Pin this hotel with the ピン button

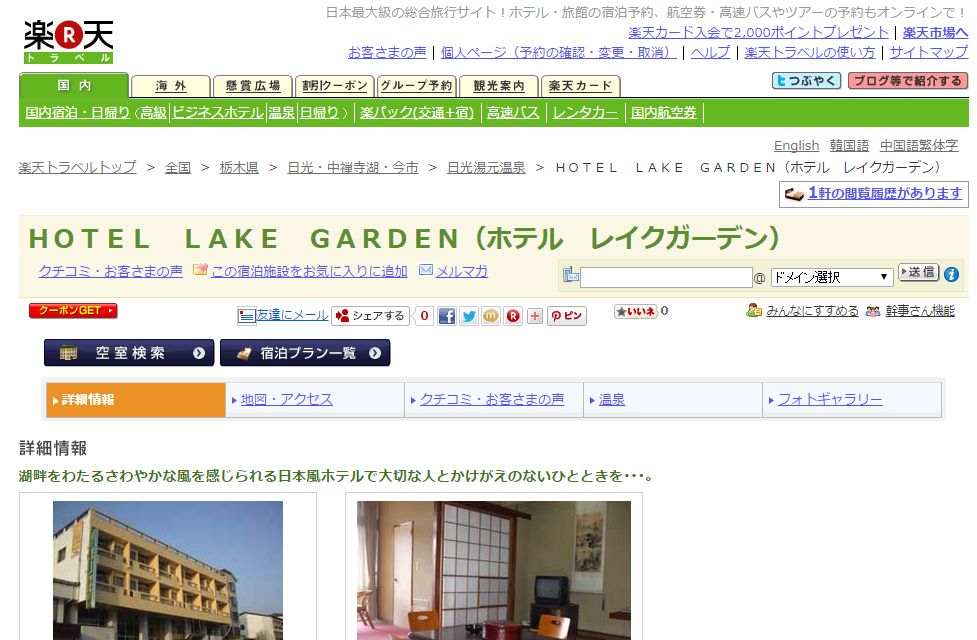tap(567, 316)
